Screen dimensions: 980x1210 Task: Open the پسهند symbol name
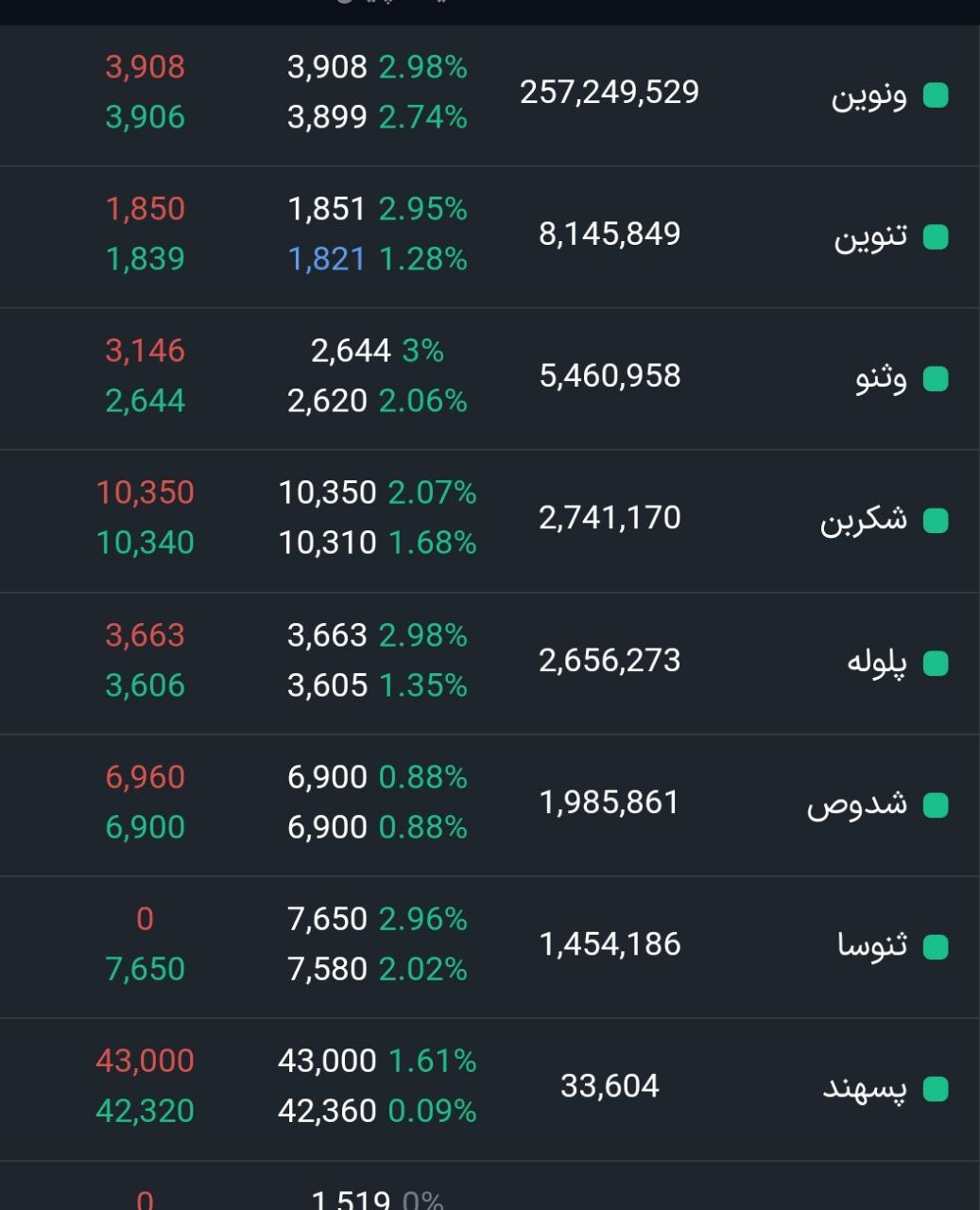click(x=865, y=1089)
